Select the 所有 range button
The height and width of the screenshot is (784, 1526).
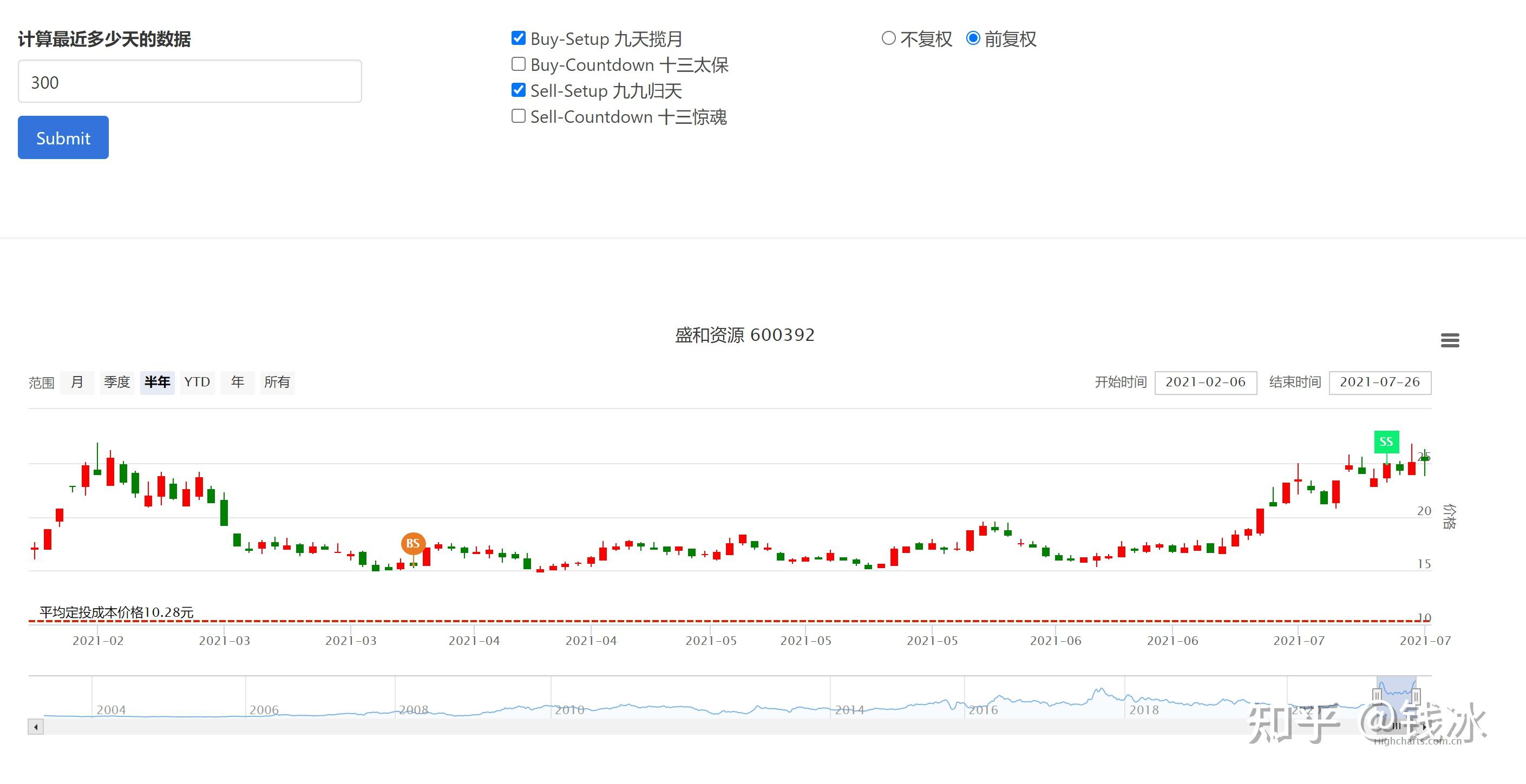click(277, 383)
